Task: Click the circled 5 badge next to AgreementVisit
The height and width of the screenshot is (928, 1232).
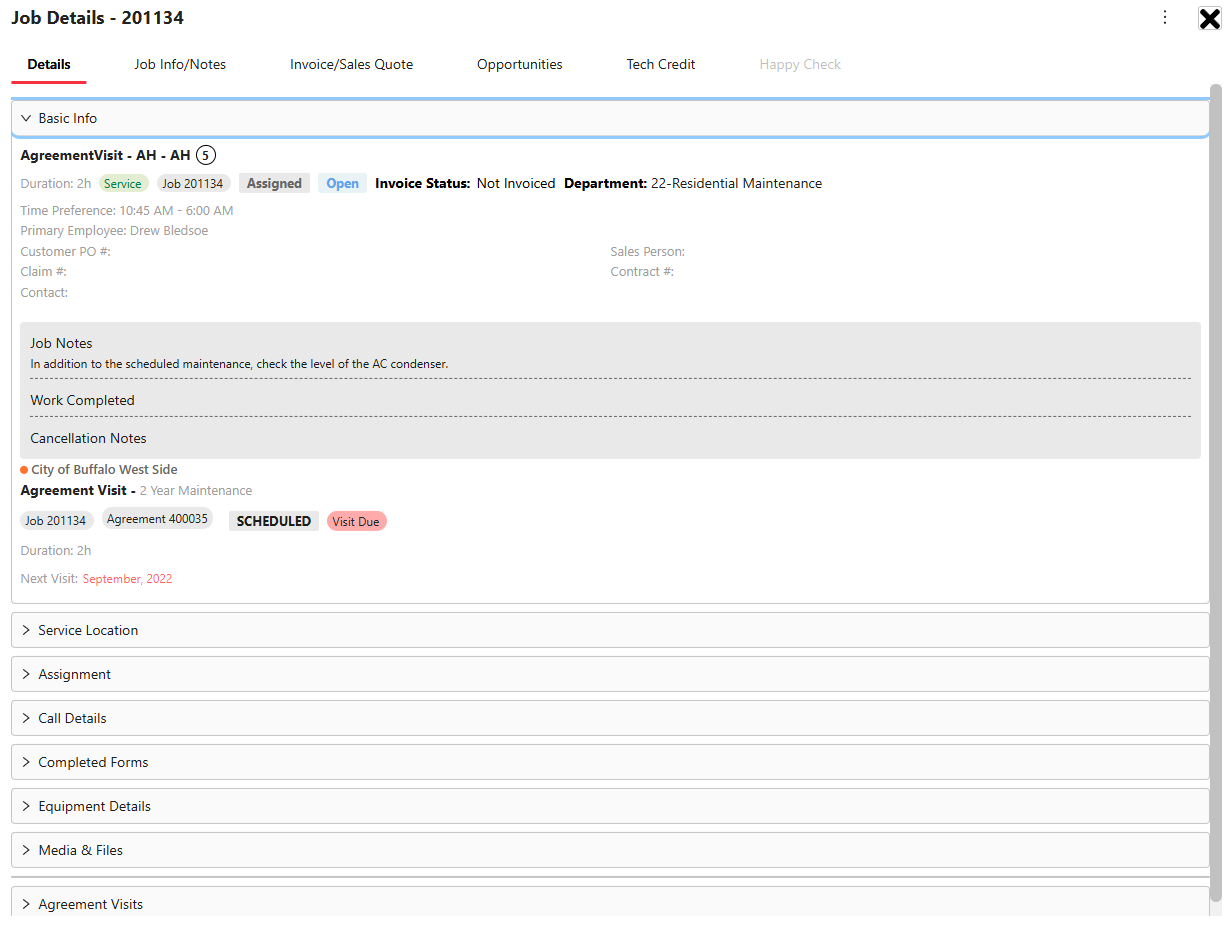Action: [205, 155]
